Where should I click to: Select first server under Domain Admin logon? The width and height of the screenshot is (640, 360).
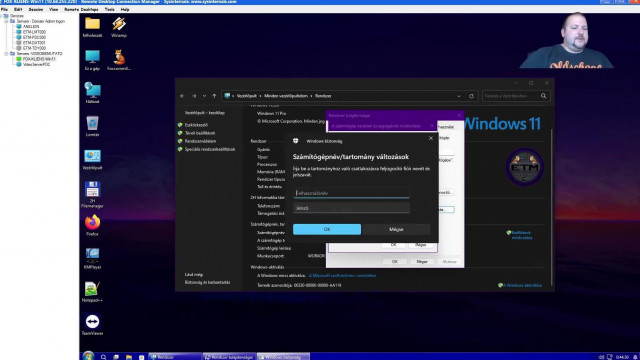[x=31, y=27]
